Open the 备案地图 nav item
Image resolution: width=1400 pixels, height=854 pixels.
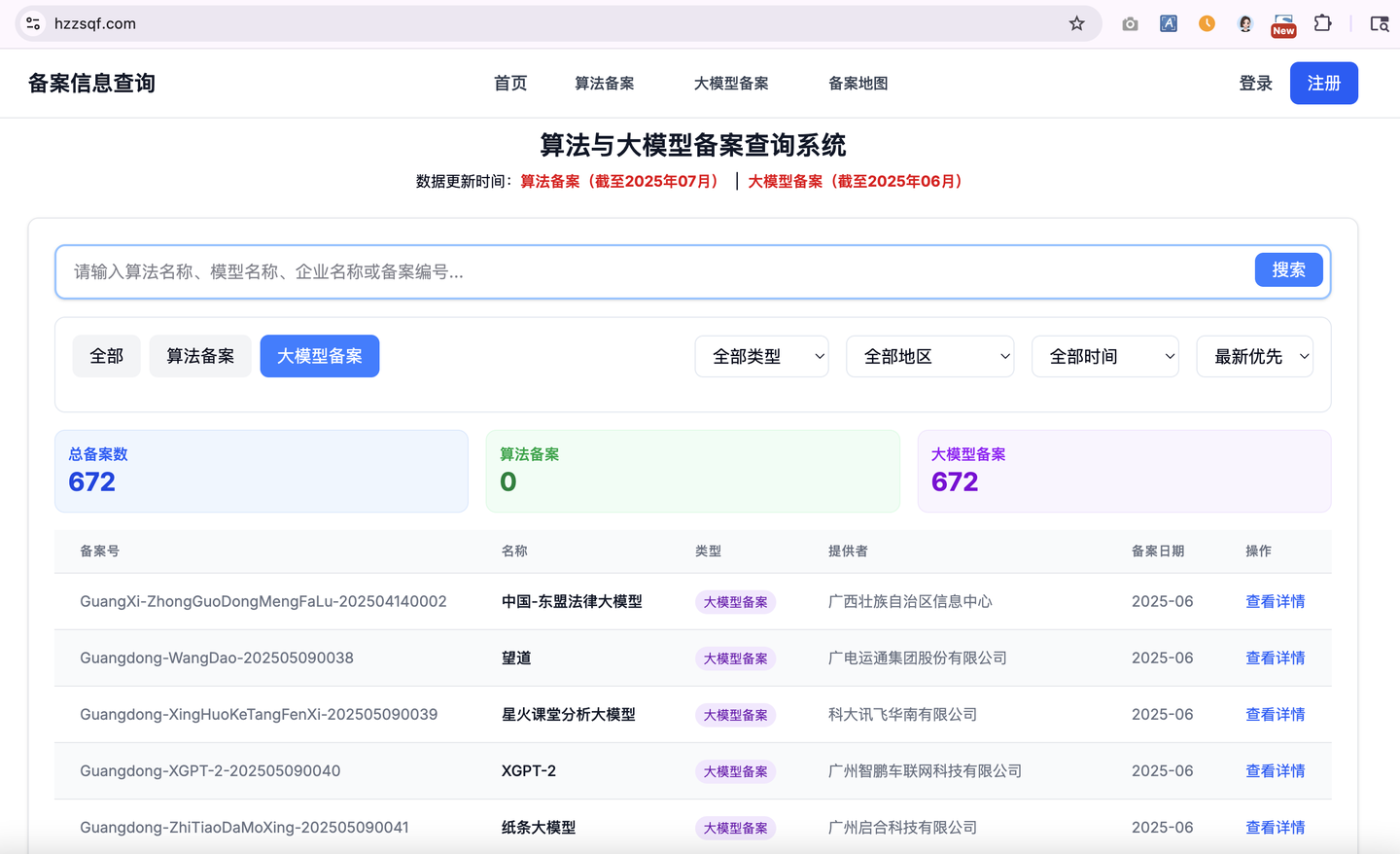[857, 84]
